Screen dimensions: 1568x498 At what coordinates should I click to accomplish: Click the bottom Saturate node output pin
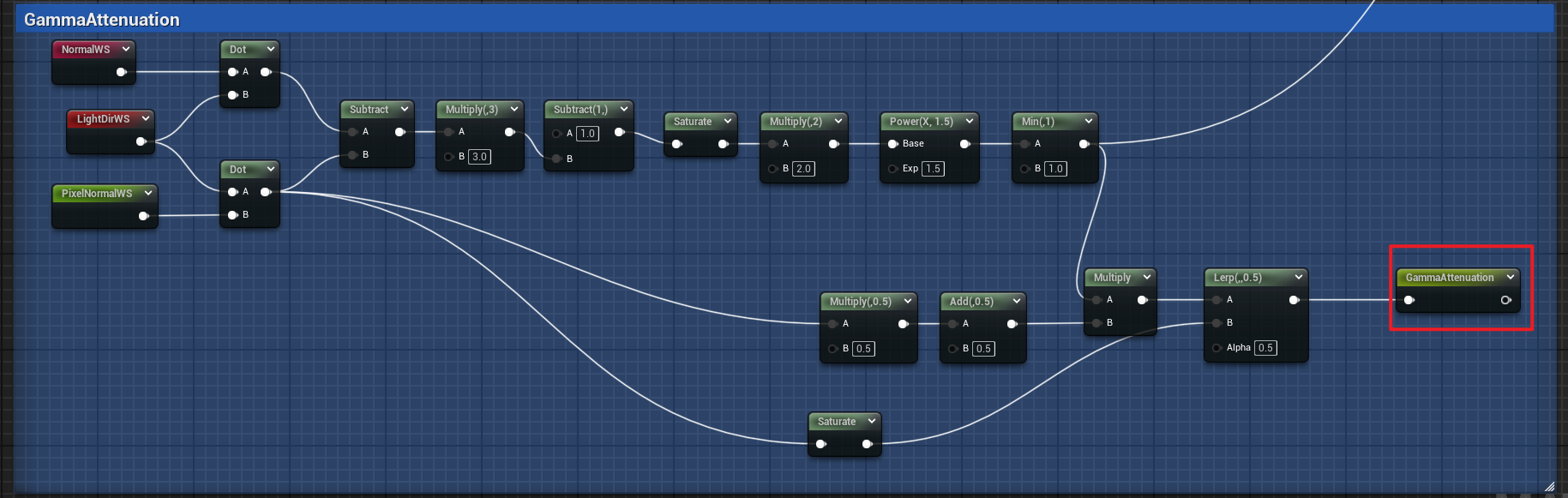[867, 444]
